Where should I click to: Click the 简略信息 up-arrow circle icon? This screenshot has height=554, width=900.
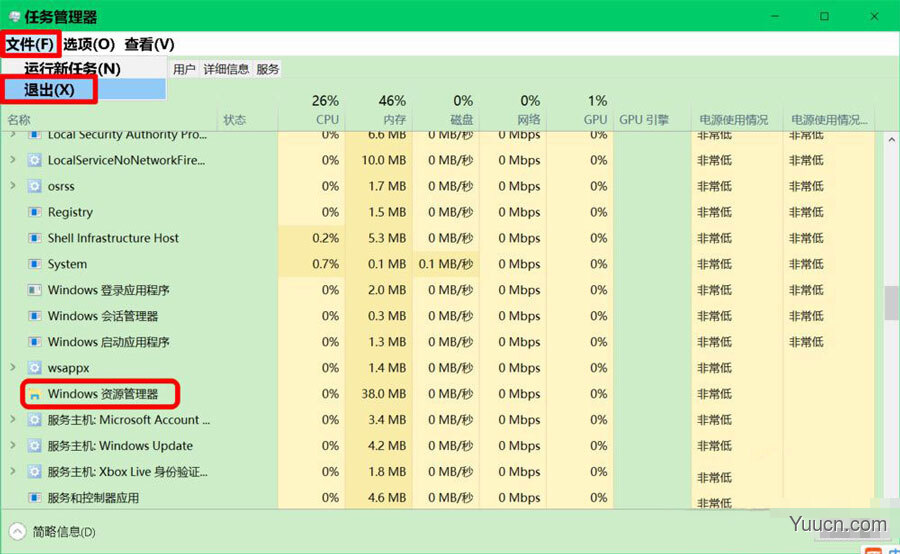(18, 532)
